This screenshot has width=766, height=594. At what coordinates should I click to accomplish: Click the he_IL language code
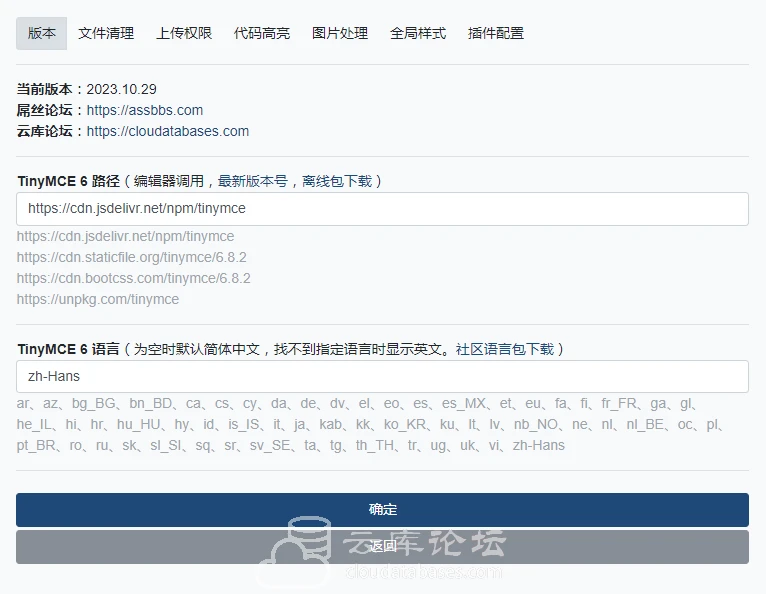point(34,424)
